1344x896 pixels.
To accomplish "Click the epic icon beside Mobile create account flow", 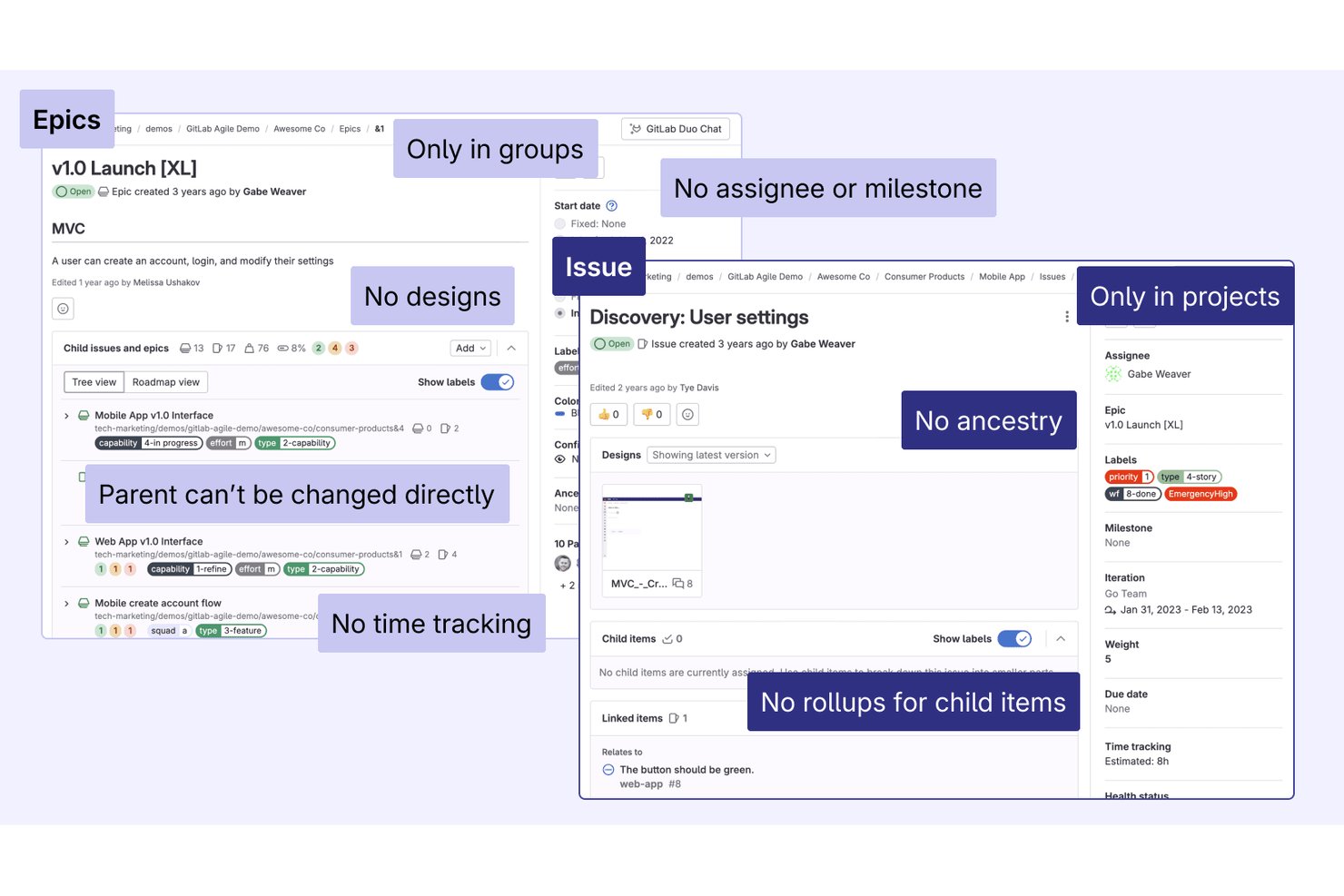I will (84, 604).
